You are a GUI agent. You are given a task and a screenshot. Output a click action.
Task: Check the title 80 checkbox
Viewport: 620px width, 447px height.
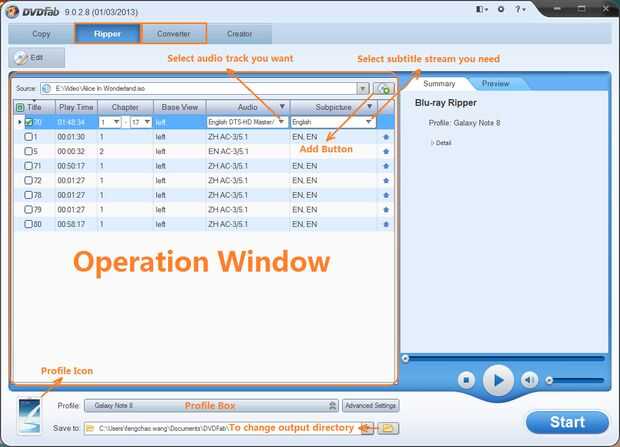pyautogui.click(x=28, y=224)
